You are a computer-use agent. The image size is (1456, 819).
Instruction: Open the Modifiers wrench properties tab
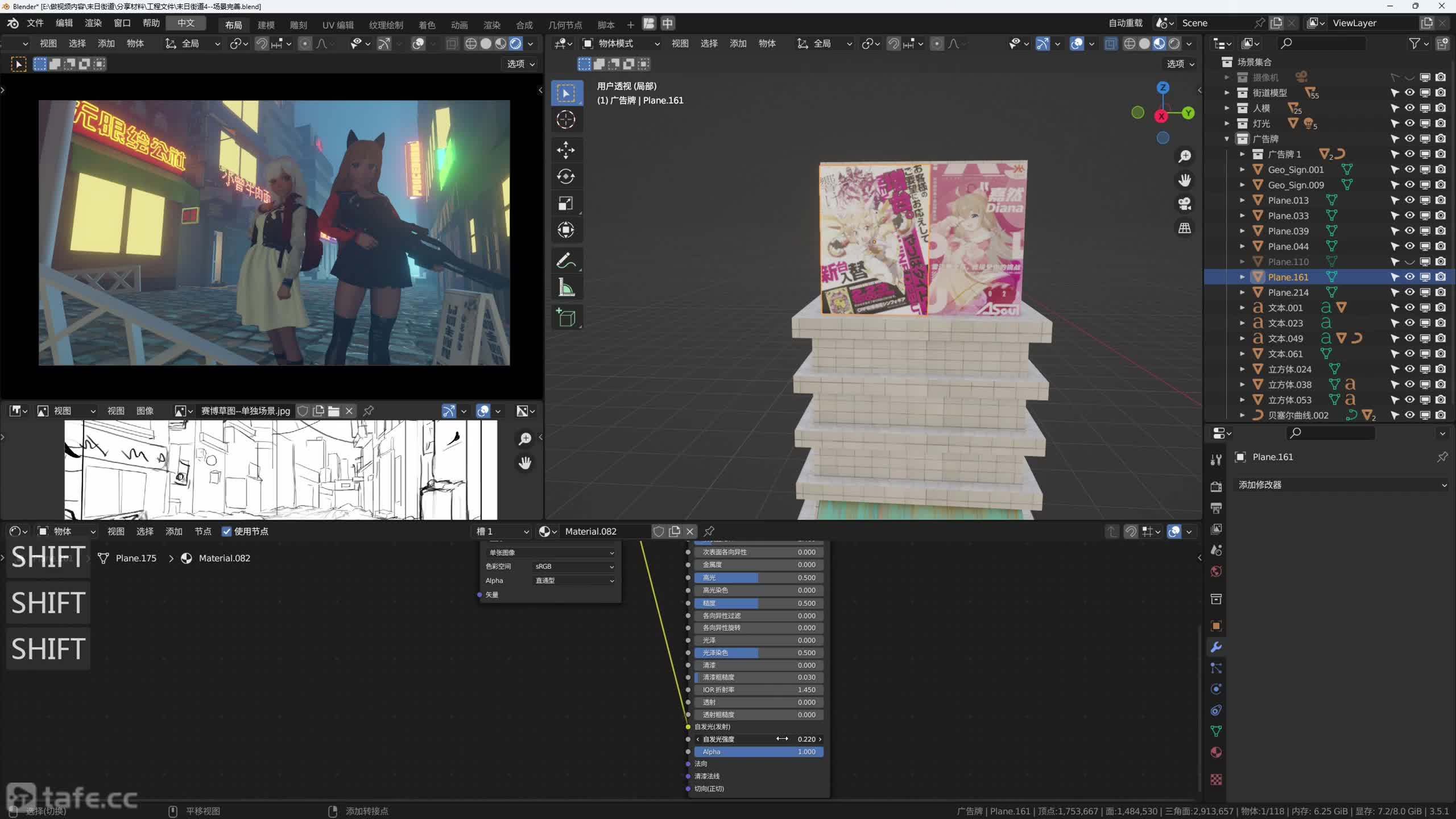[x=1216, y=647]
